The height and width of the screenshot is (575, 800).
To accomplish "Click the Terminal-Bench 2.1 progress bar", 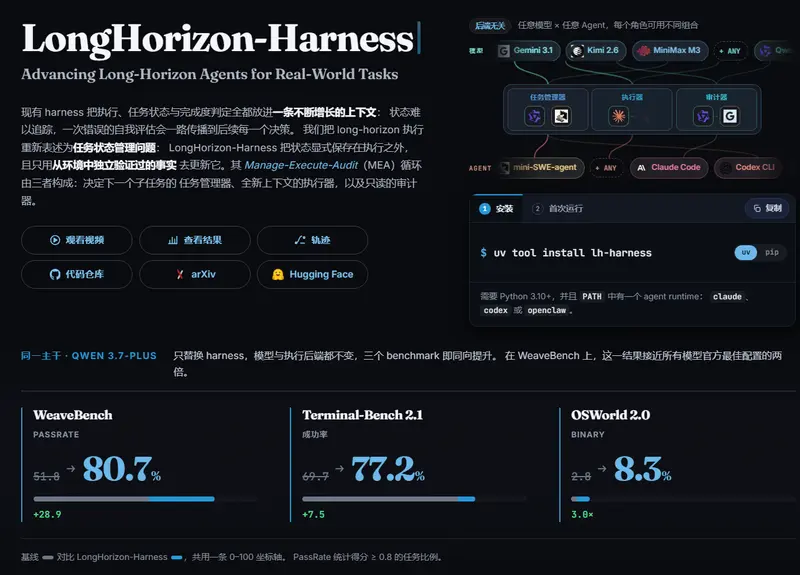I will [x=414, y=499].
